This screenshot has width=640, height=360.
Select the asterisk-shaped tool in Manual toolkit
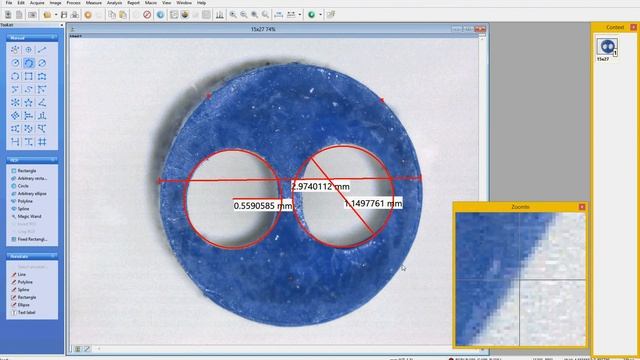[16, 102]
